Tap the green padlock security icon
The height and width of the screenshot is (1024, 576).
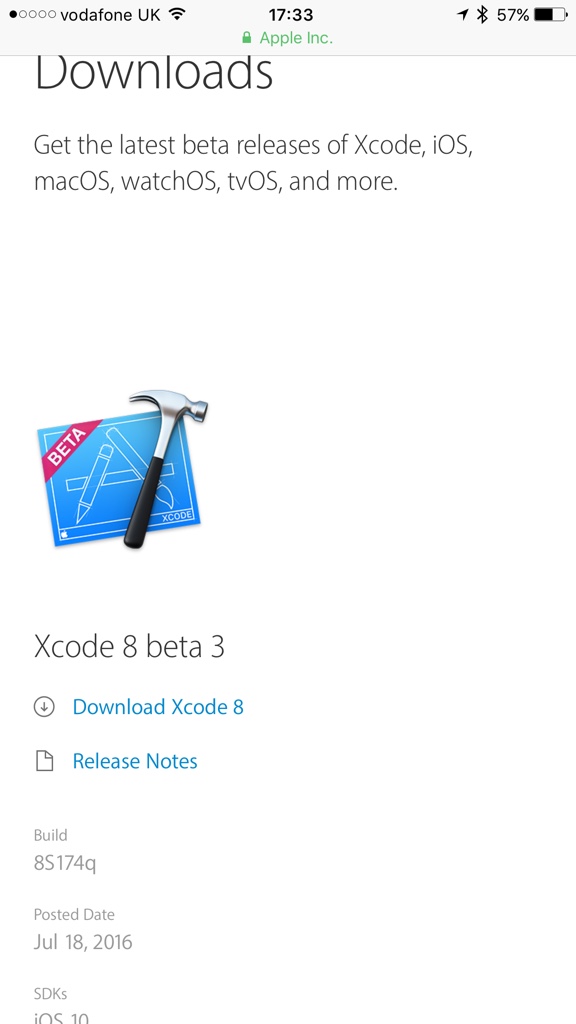click(246, 38)
